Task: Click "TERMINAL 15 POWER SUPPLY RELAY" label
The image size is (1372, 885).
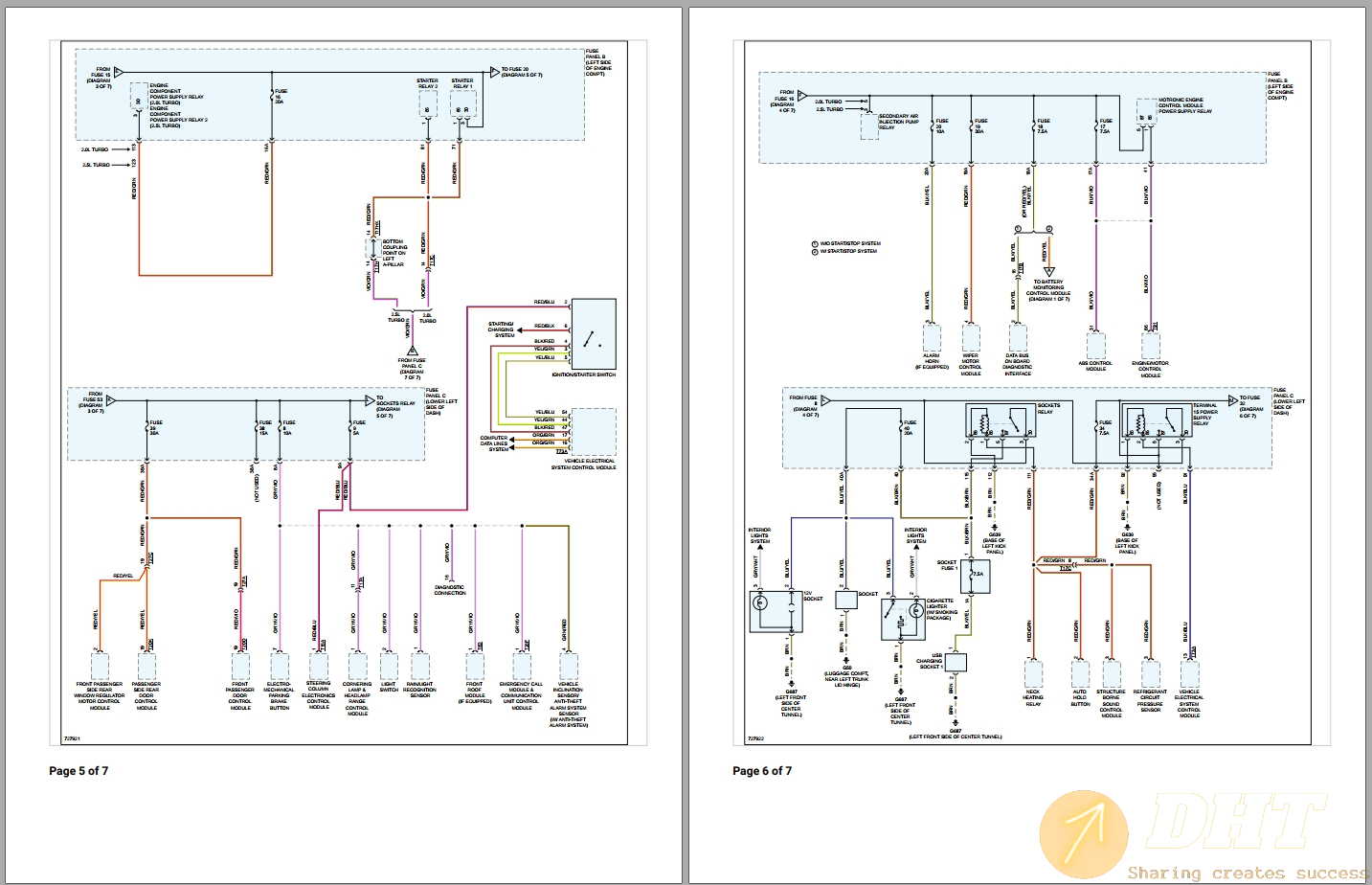Action: [1205, 414]
